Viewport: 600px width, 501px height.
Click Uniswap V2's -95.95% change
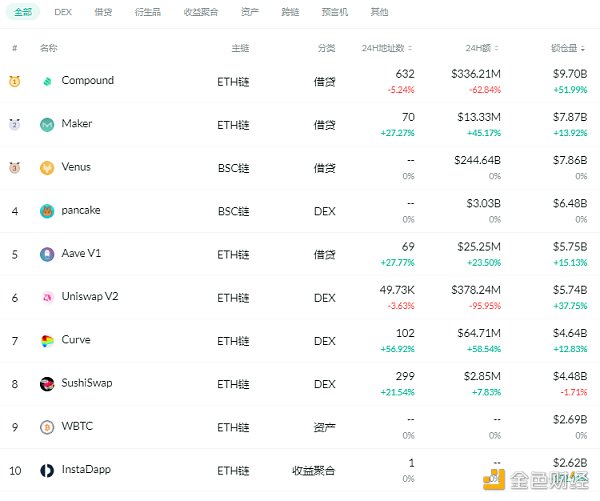point(485,306)
